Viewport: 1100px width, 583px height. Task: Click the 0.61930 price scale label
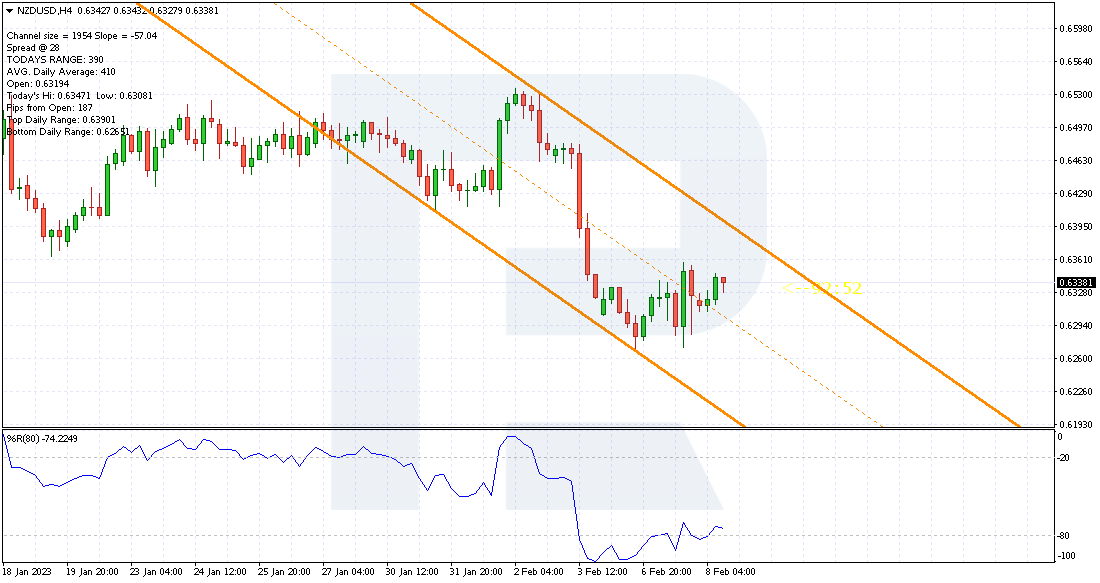[x=1076, y=424]
